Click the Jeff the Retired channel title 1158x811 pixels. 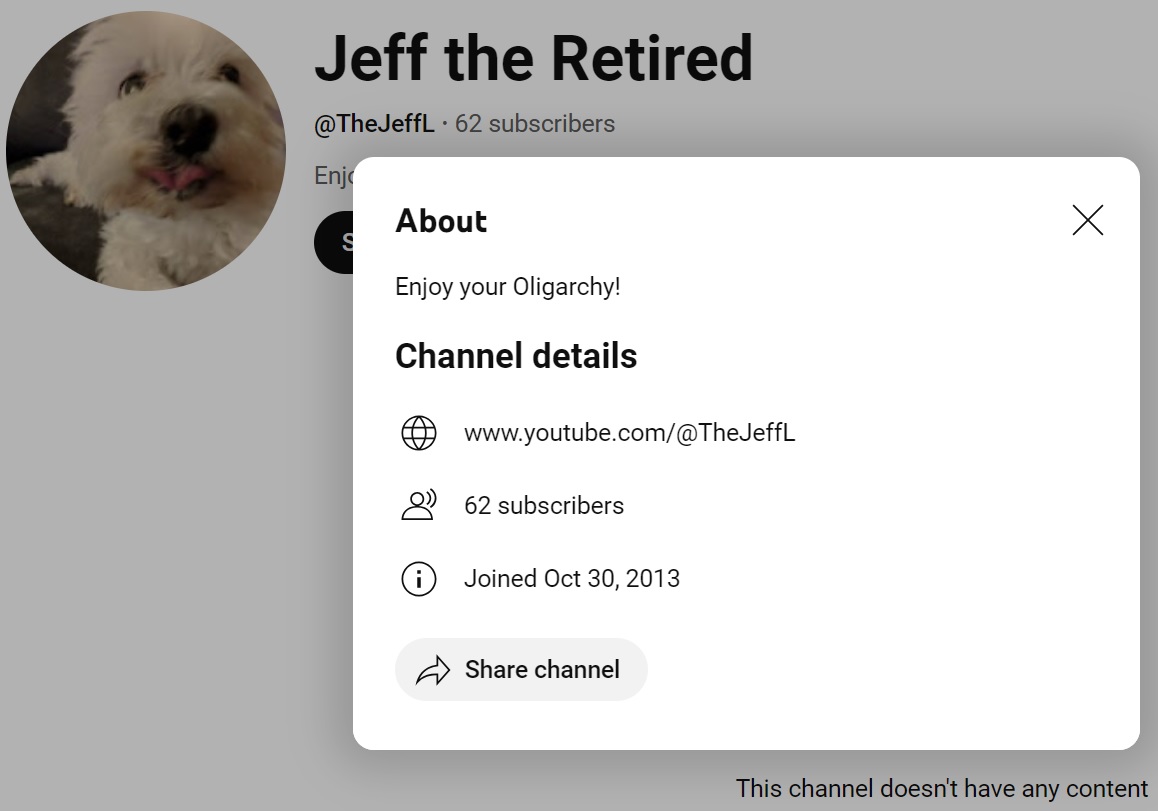pyautogui.click(x=533, y=58)
